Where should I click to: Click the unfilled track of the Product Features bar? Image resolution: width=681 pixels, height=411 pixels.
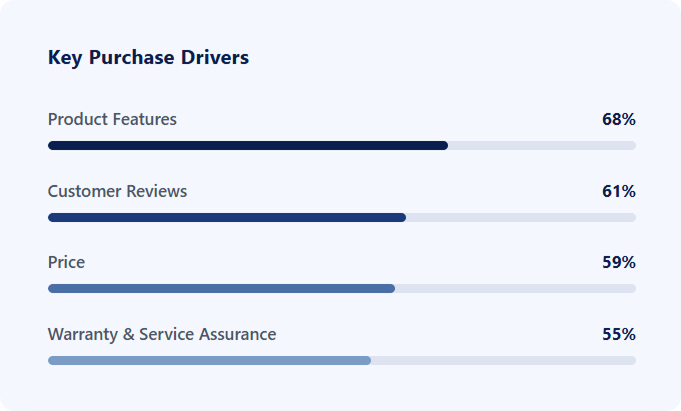click(541, 146)
